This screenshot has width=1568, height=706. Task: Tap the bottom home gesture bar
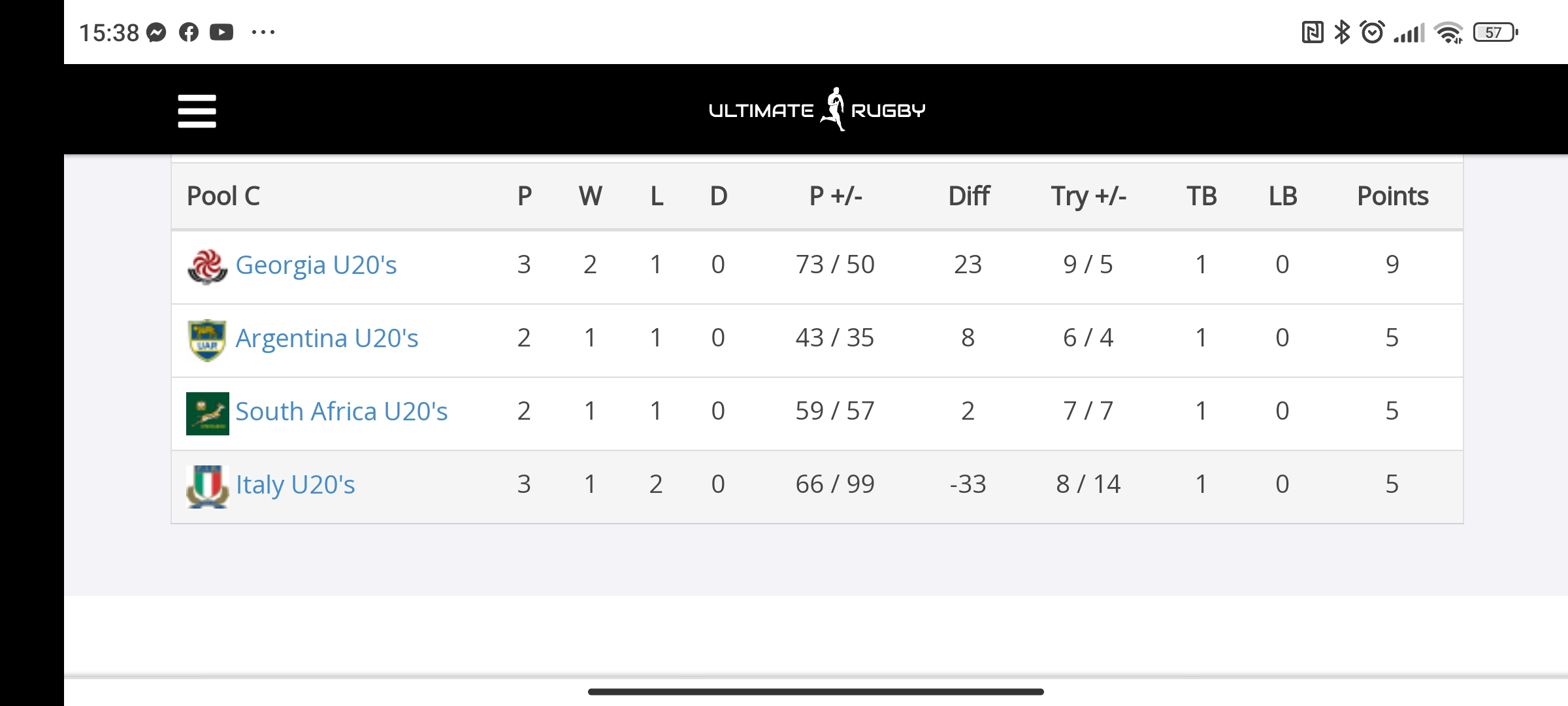click(x=815, y=692)
